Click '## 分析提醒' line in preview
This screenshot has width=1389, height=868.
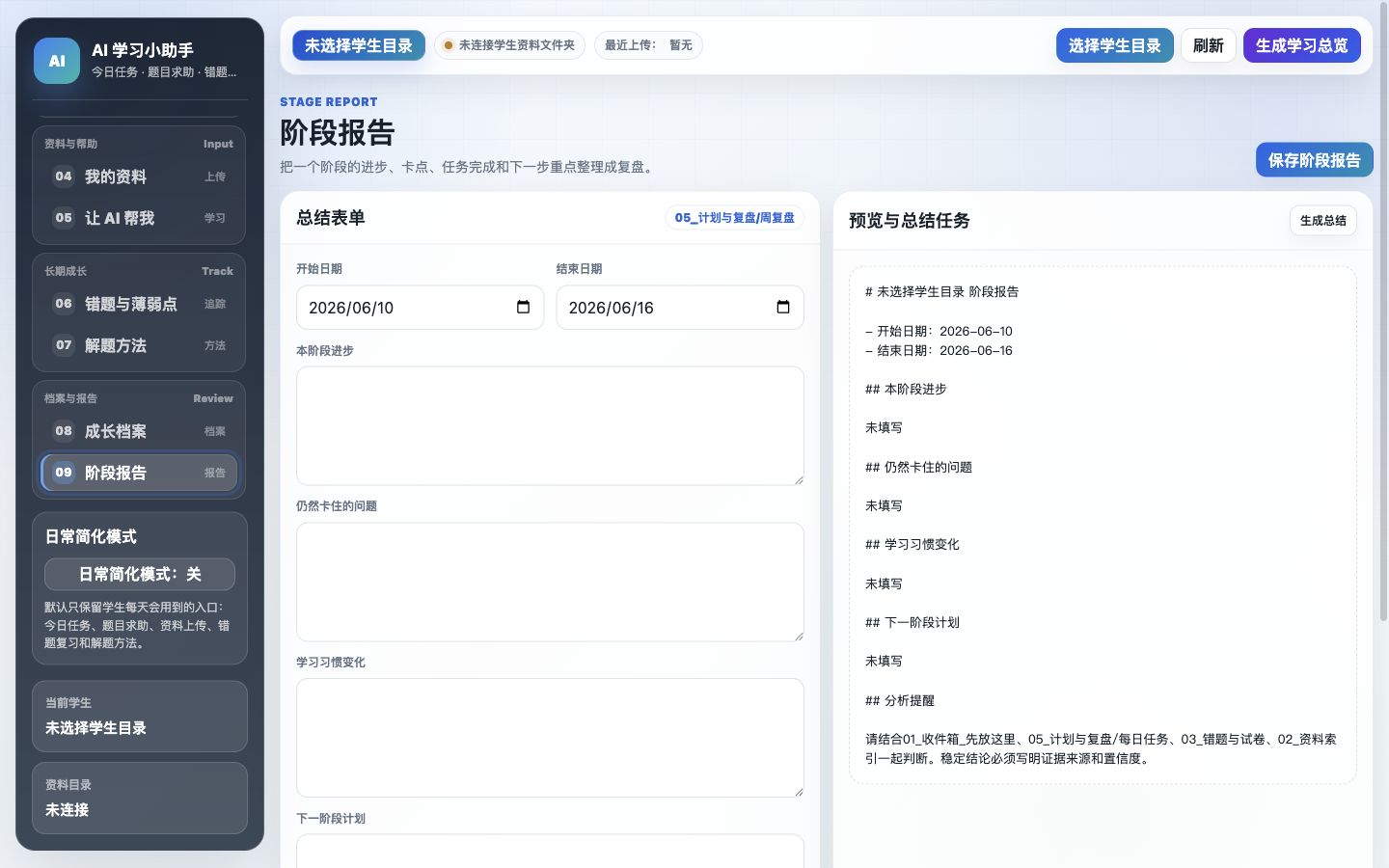click(x=900, y=700)
